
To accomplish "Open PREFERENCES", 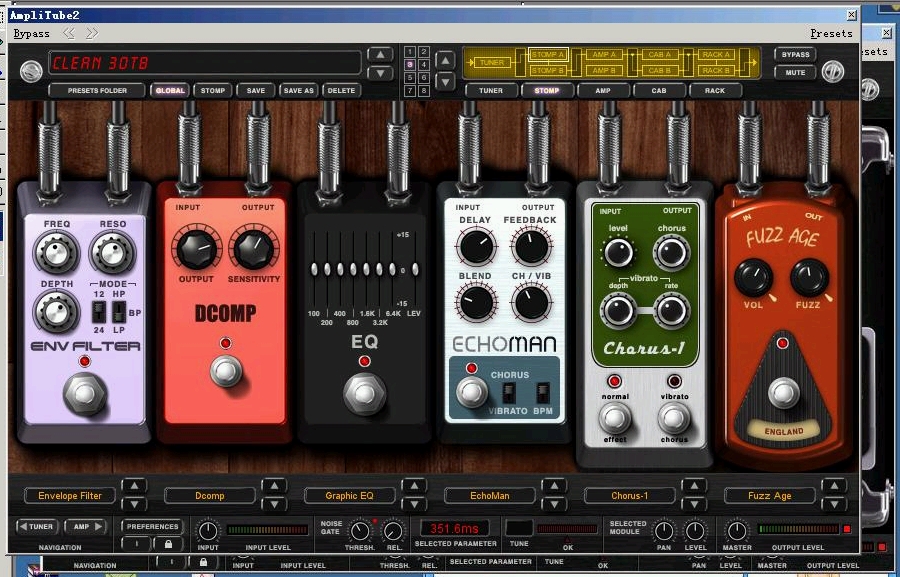I will point(152,526).
